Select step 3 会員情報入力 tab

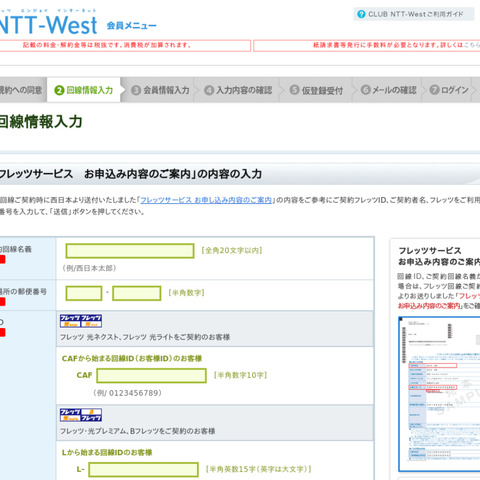160,90
